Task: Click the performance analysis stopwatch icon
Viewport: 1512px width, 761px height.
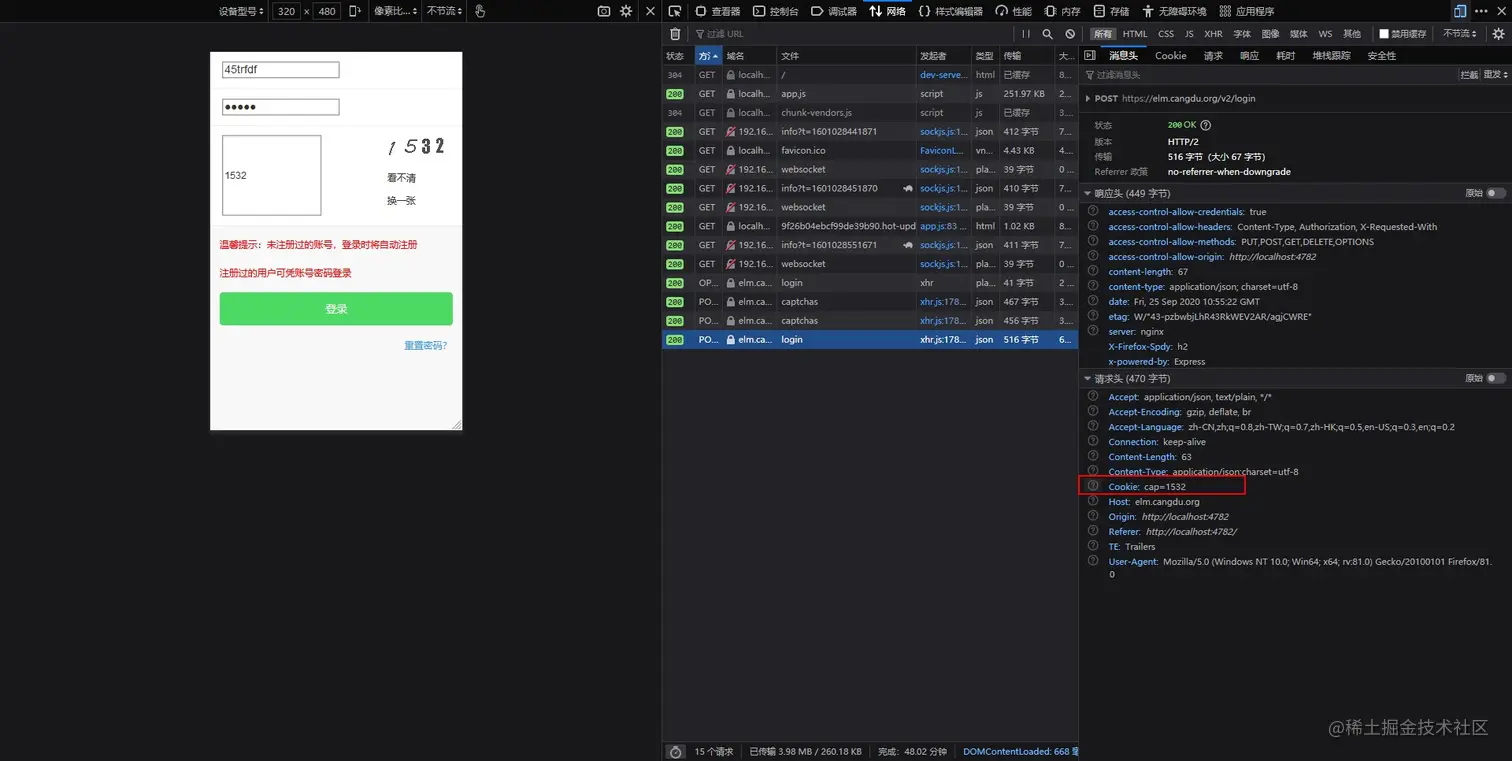Action: coord(675,751)
